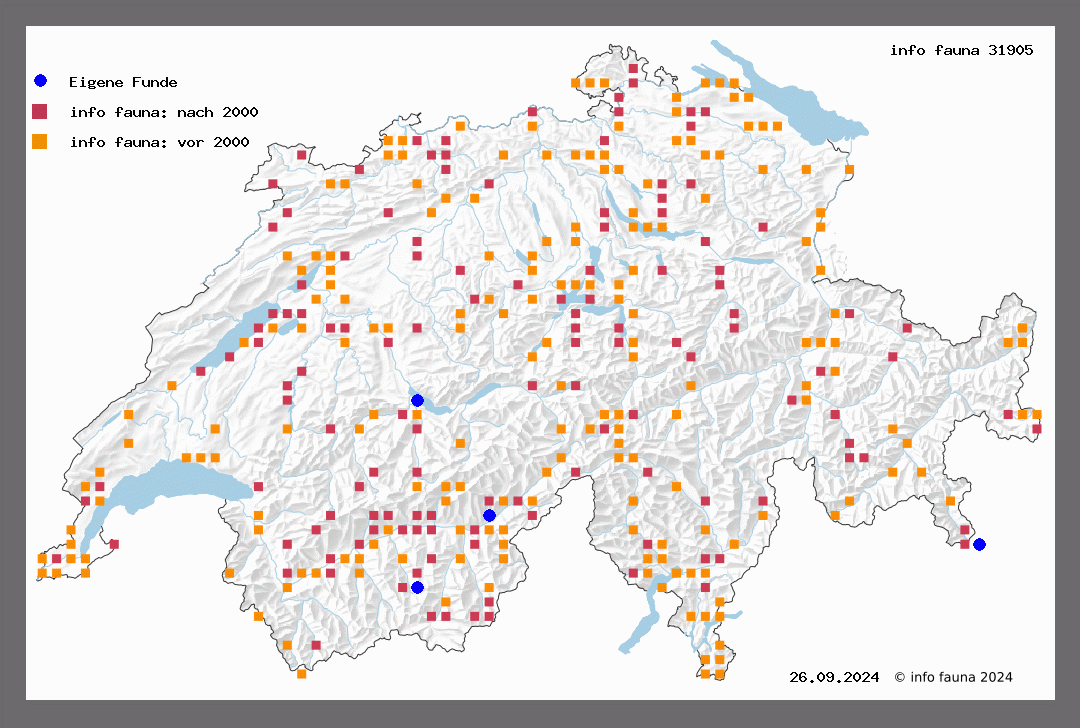
Task: Select the northernmost blue dot on the map
Action: click(417, 401)
